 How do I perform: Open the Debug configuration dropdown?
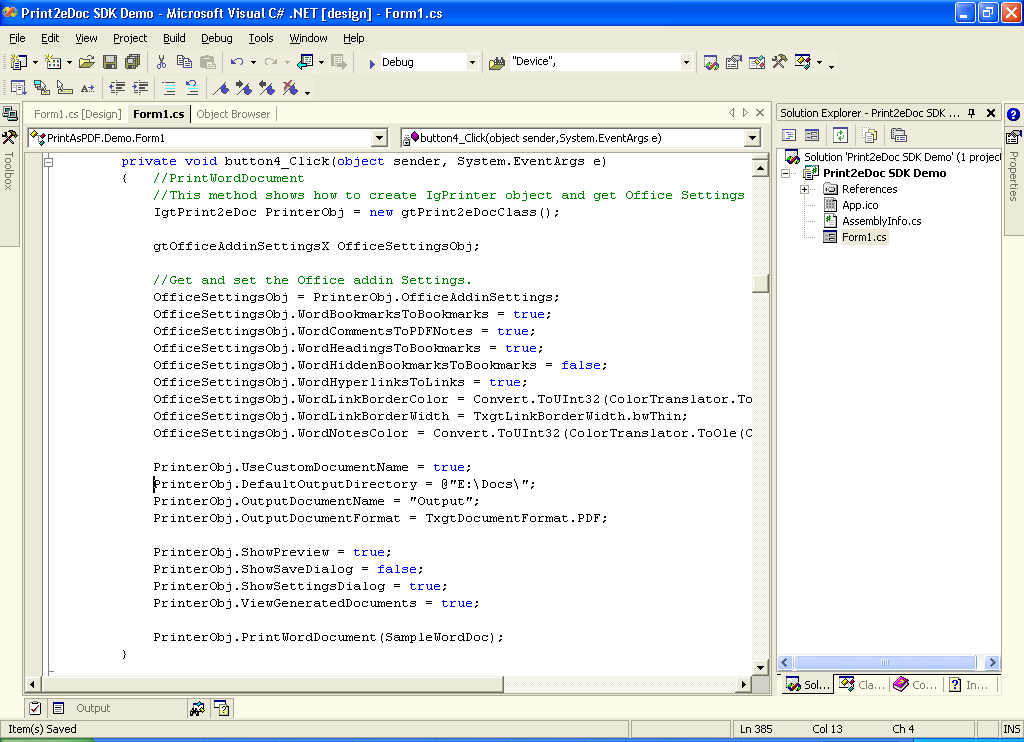point(472,63)
